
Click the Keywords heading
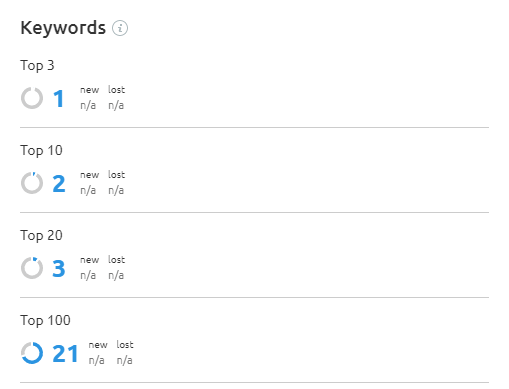(x=63, y=28)
